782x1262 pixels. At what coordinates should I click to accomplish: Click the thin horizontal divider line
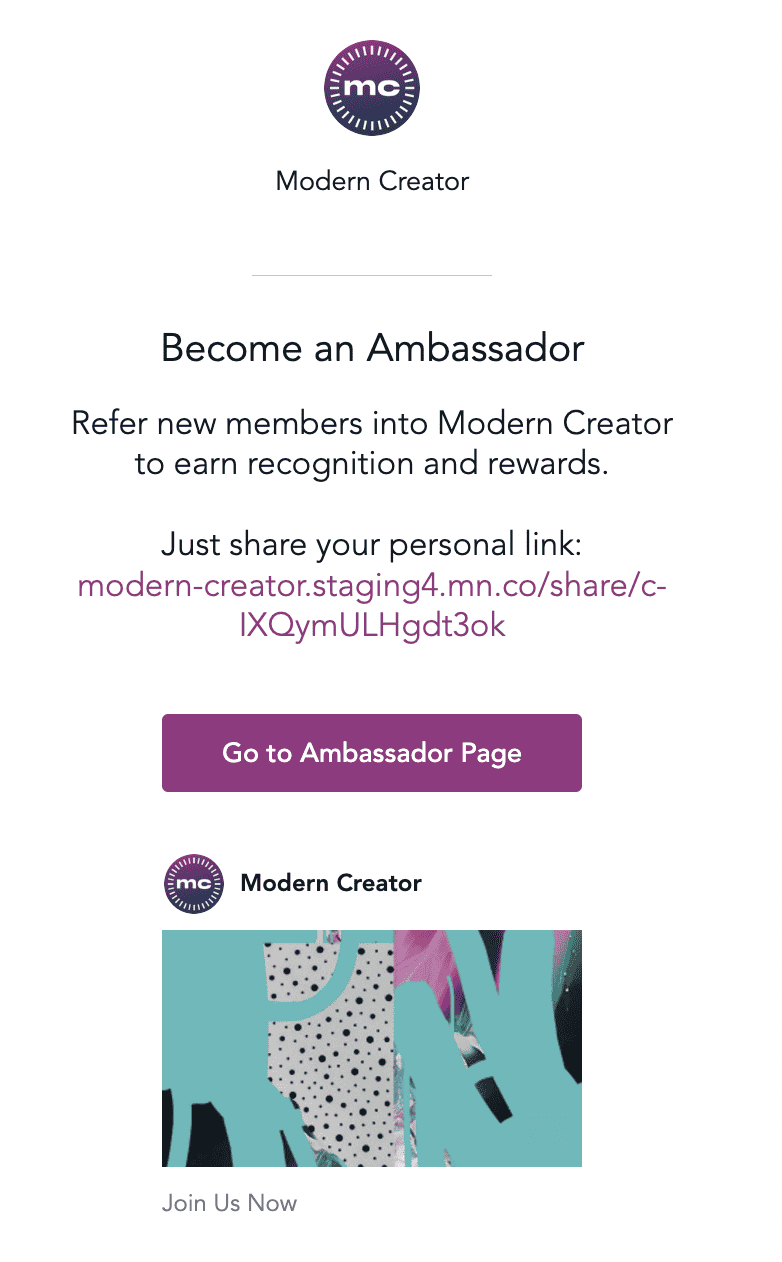pos(372,275)
